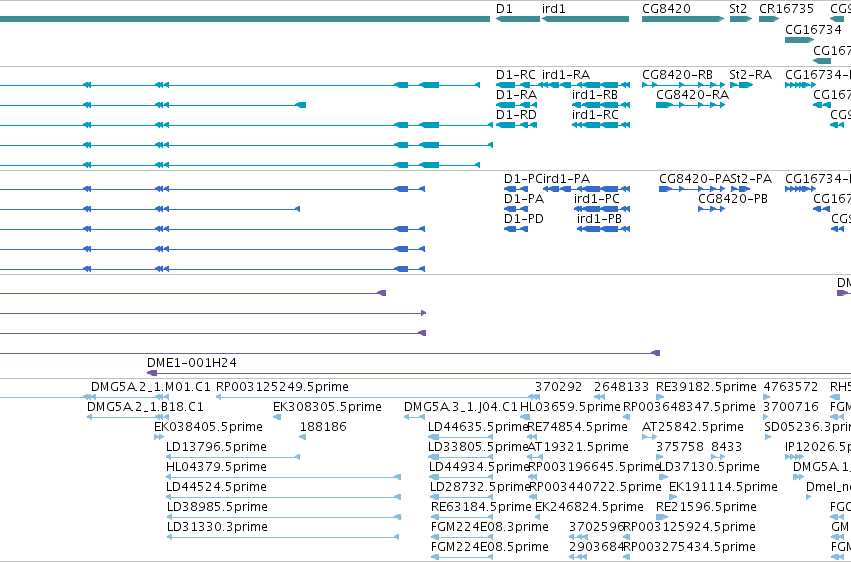Click the LD38985.5prime EST label
Screen dimensions: 851x562
pos(217,507)
